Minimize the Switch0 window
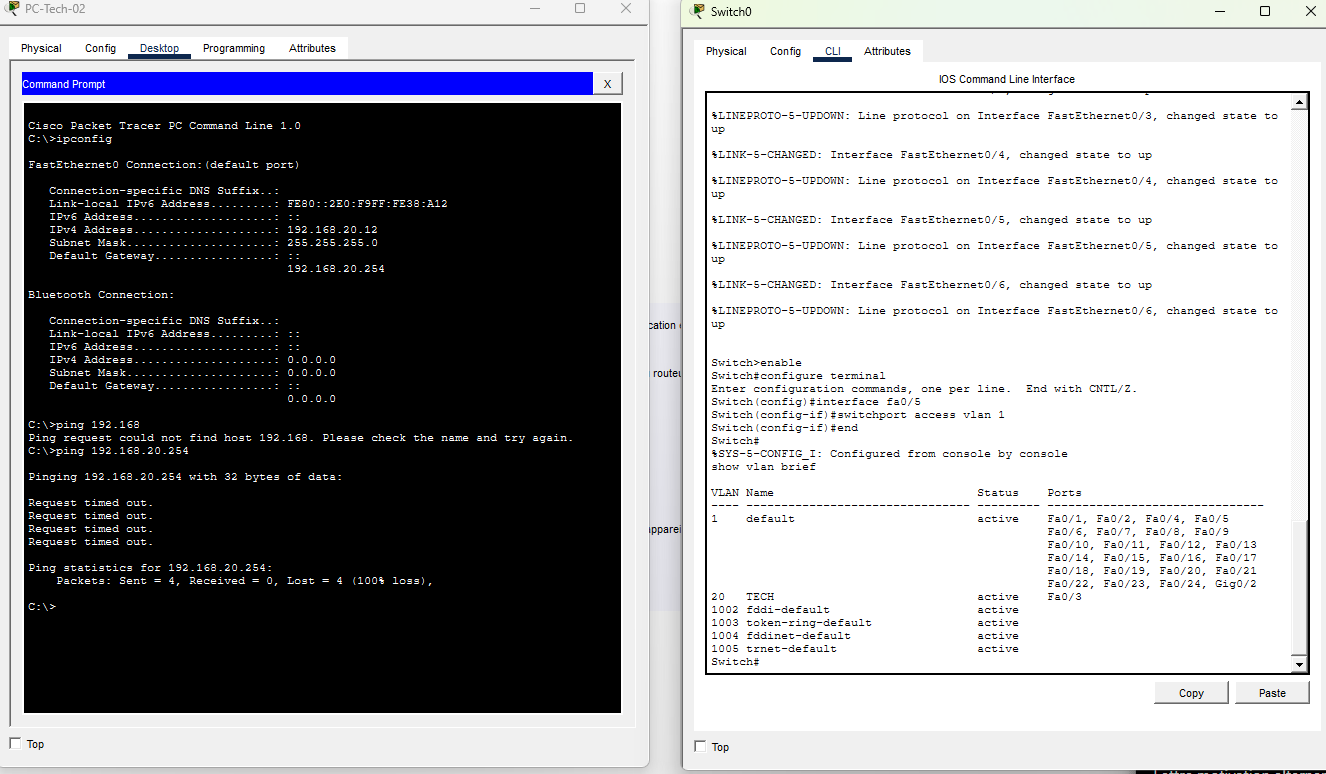Image resolution: width=1326 pixels, height=774 pixels. [1220, 11]
